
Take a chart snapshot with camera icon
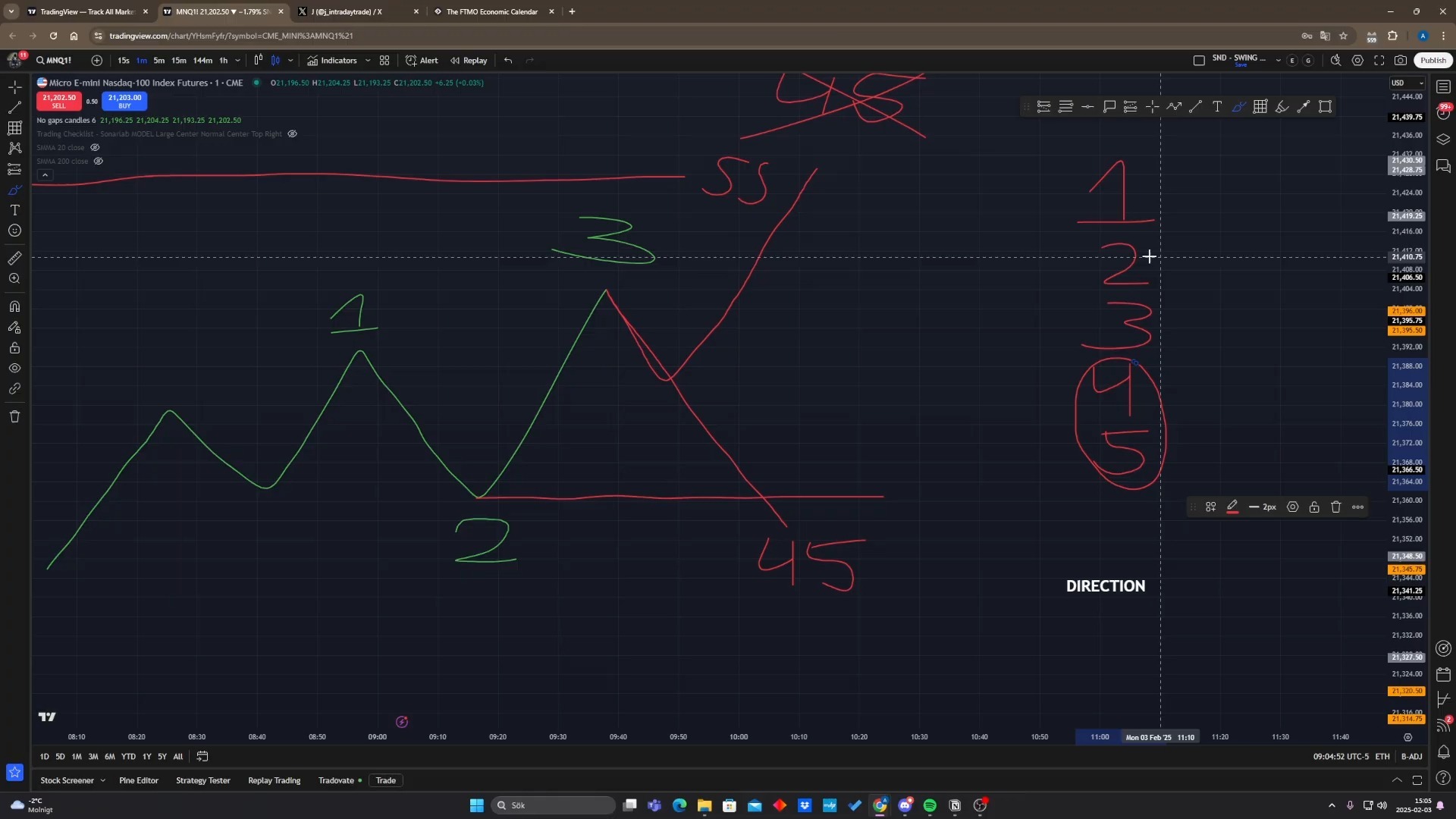click(x=1401, y=61)
